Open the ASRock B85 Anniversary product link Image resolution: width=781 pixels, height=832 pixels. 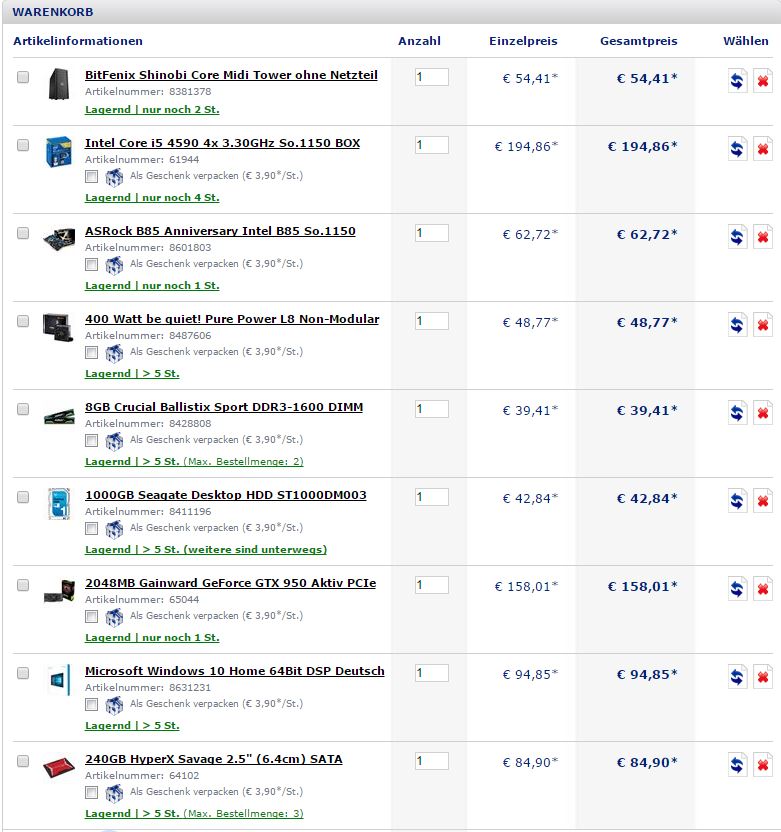[220, 231]
